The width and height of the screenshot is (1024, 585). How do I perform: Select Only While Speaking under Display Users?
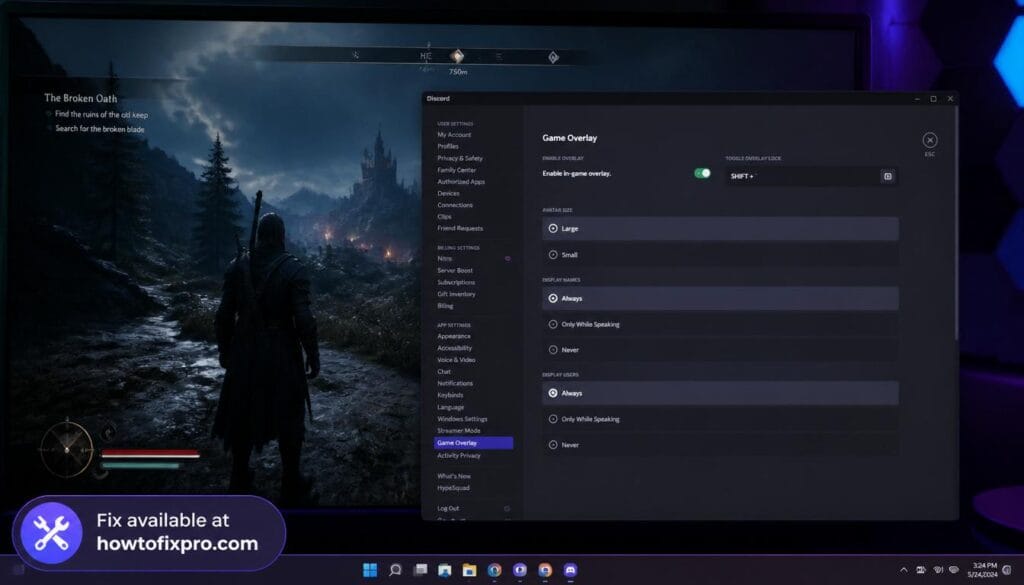pos(720,419)
